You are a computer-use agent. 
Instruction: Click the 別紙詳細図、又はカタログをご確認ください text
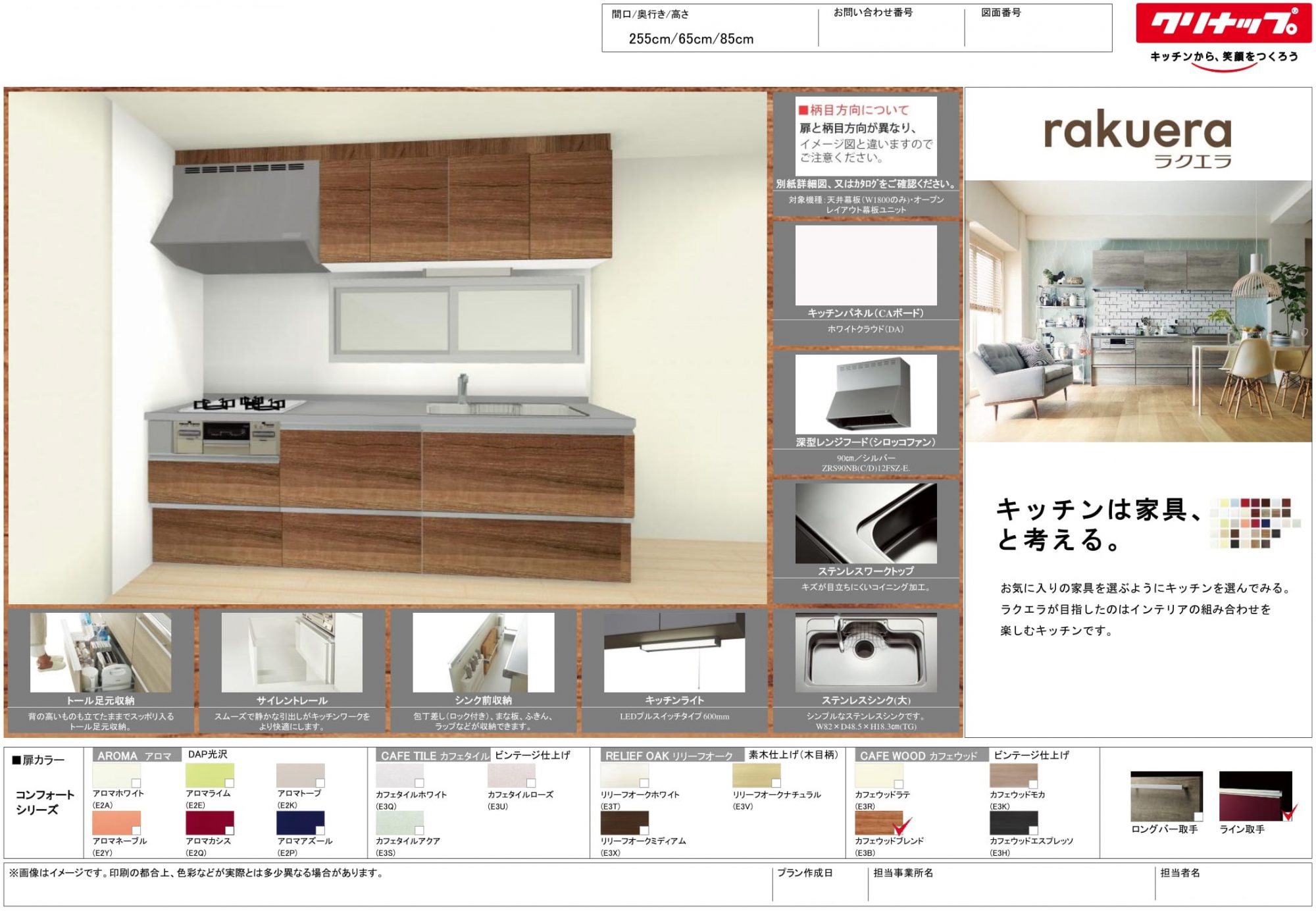tap(865, 184)
